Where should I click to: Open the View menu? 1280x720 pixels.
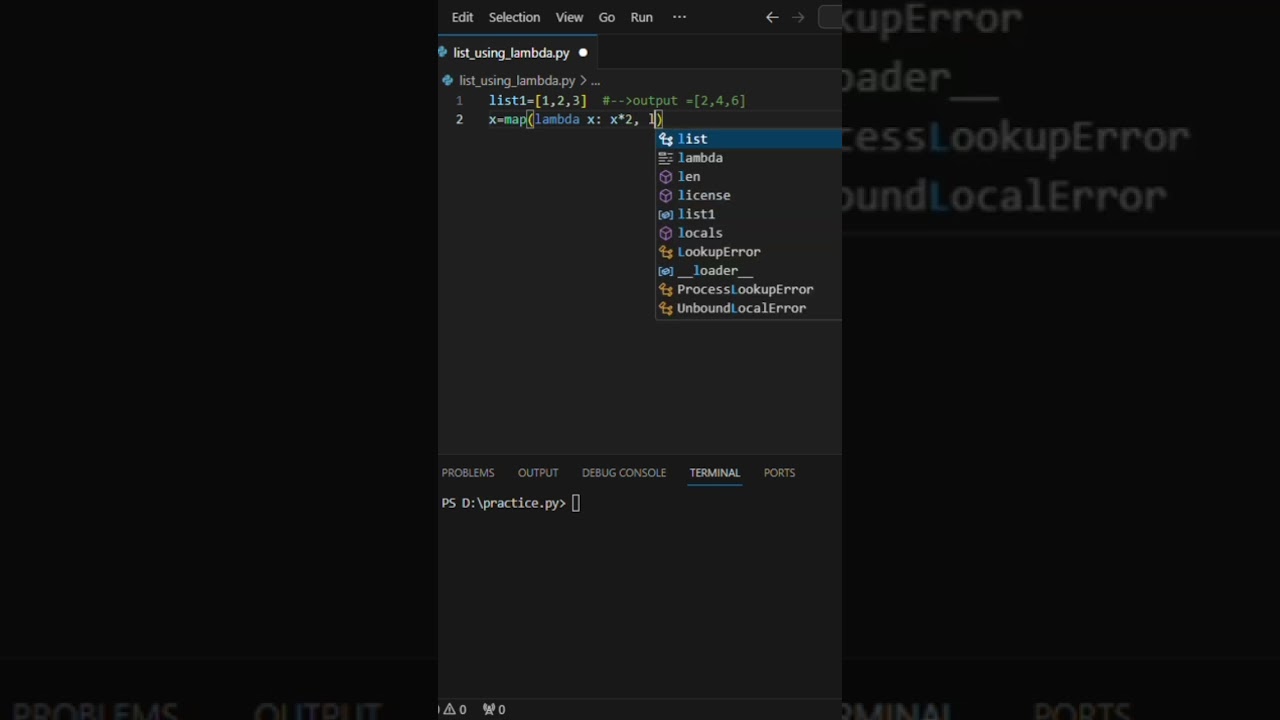tap(569, 17)
